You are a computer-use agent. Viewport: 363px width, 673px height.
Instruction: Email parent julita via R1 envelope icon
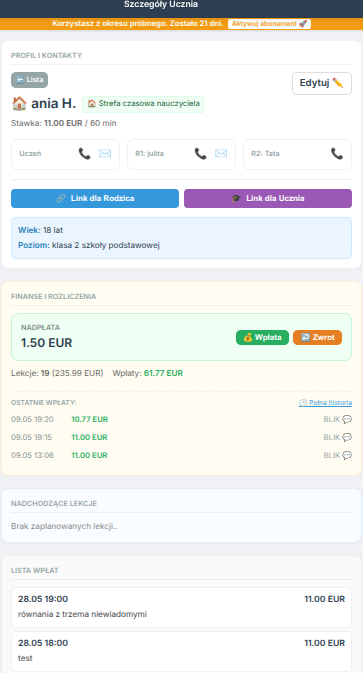[x=221, y=154]
